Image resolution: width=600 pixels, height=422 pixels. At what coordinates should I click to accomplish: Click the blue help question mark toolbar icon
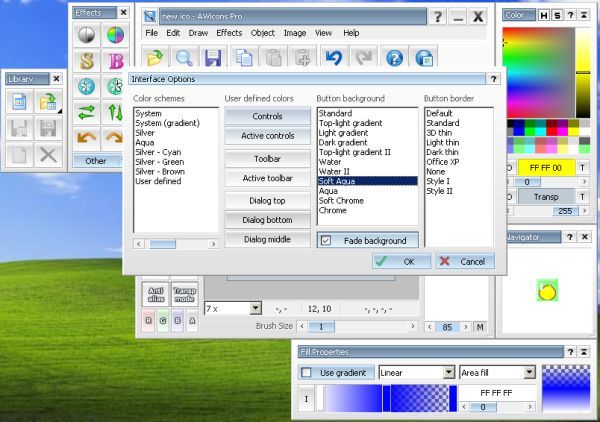pyautogui.click(x=395, y=58)
